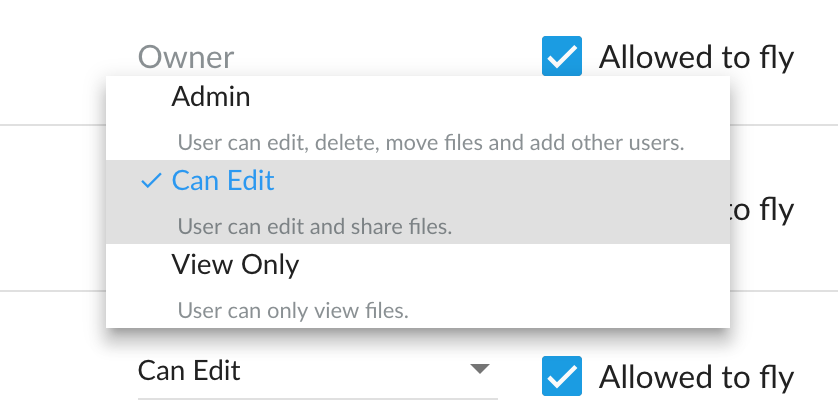Click the Admin description about adding other users

430,142
